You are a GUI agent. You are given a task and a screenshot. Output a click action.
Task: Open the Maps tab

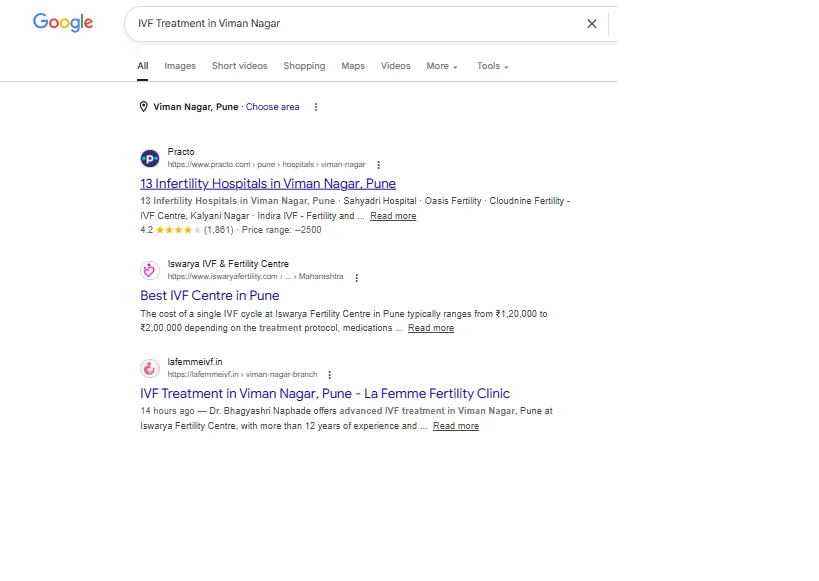[353, 66]
